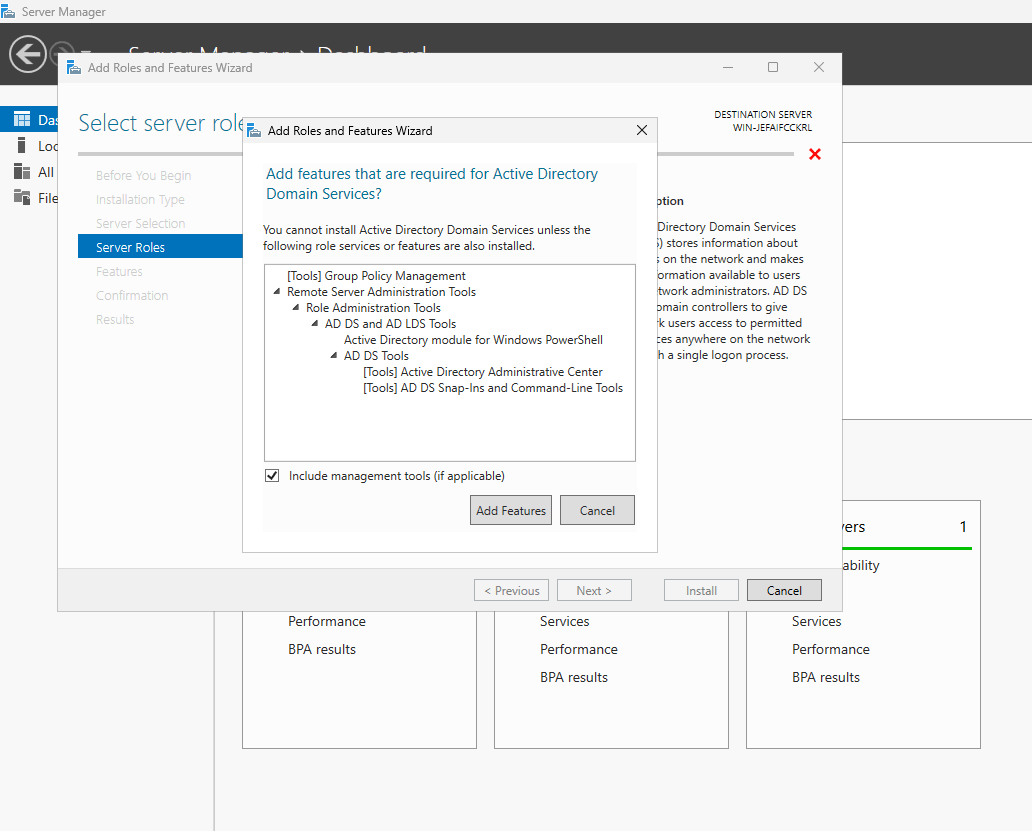Click the inner wizard dialog title icon
The width and height of the screenshot is (1032, 831).
253,131
